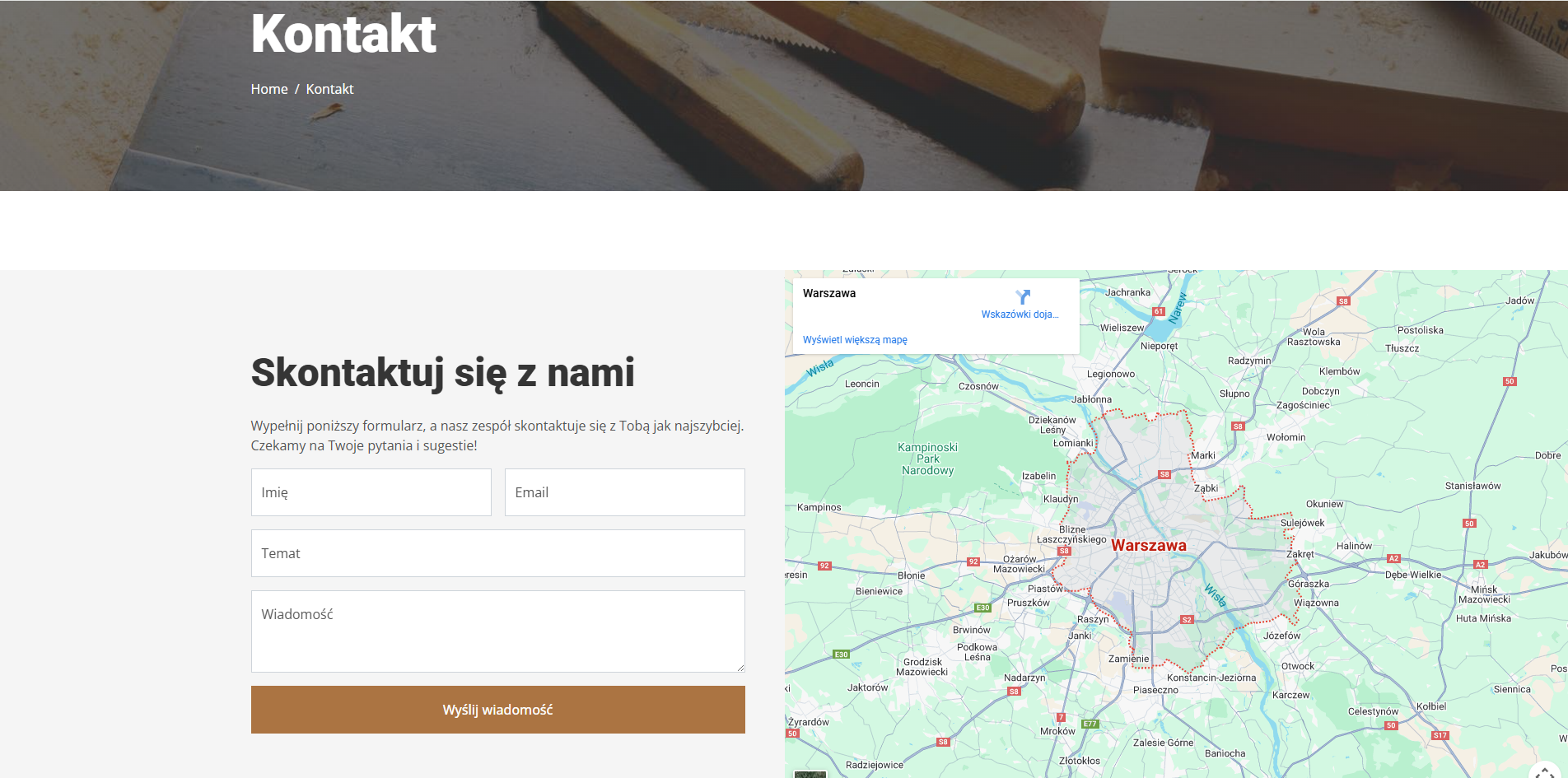Select the Temat text field
Viewport: 1568px width, 778px height.
coord(497,553)
